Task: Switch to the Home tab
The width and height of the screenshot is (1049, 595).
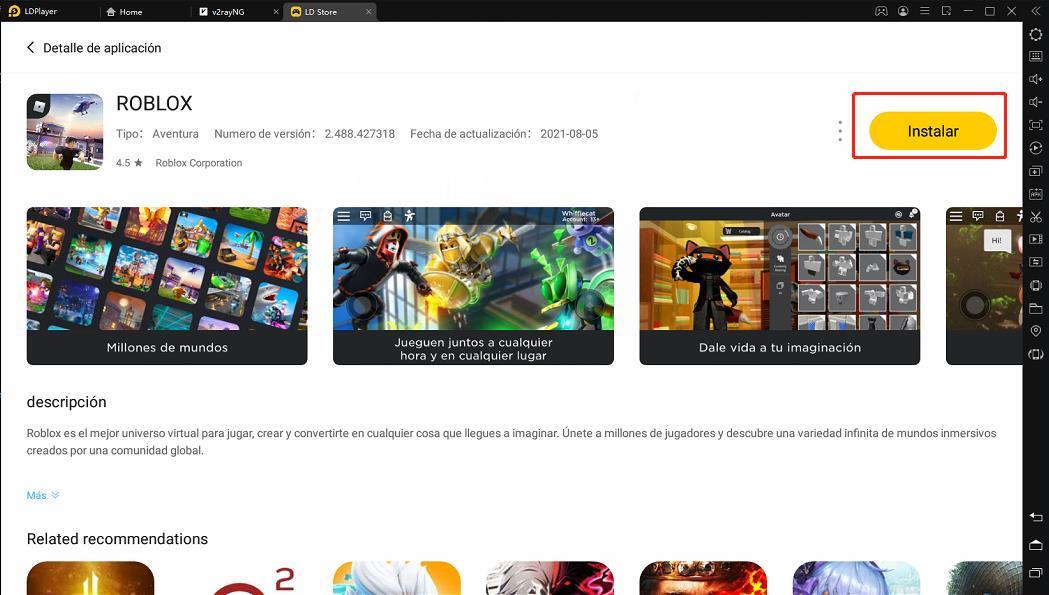Action: coord(124,12)
